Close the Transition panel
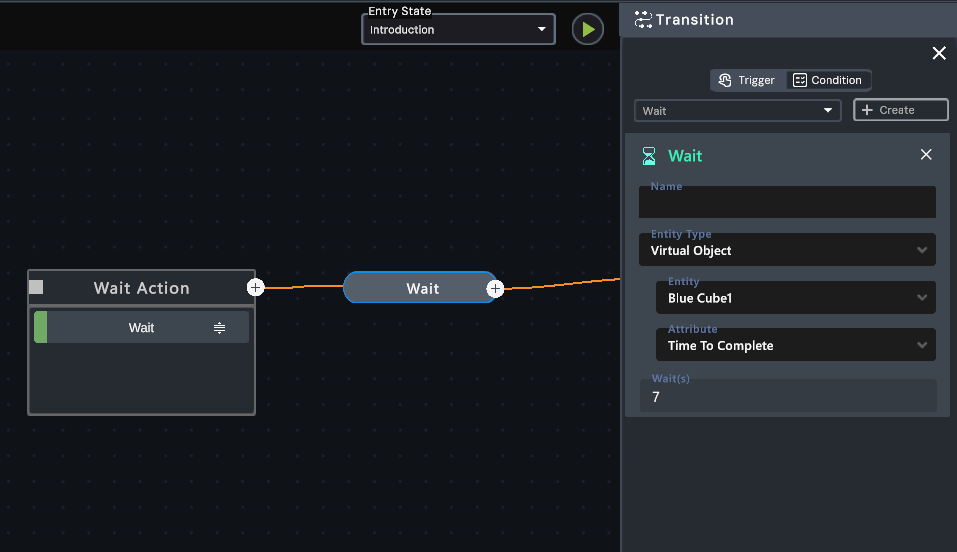957x552 pixels. (x=938, y=54)
